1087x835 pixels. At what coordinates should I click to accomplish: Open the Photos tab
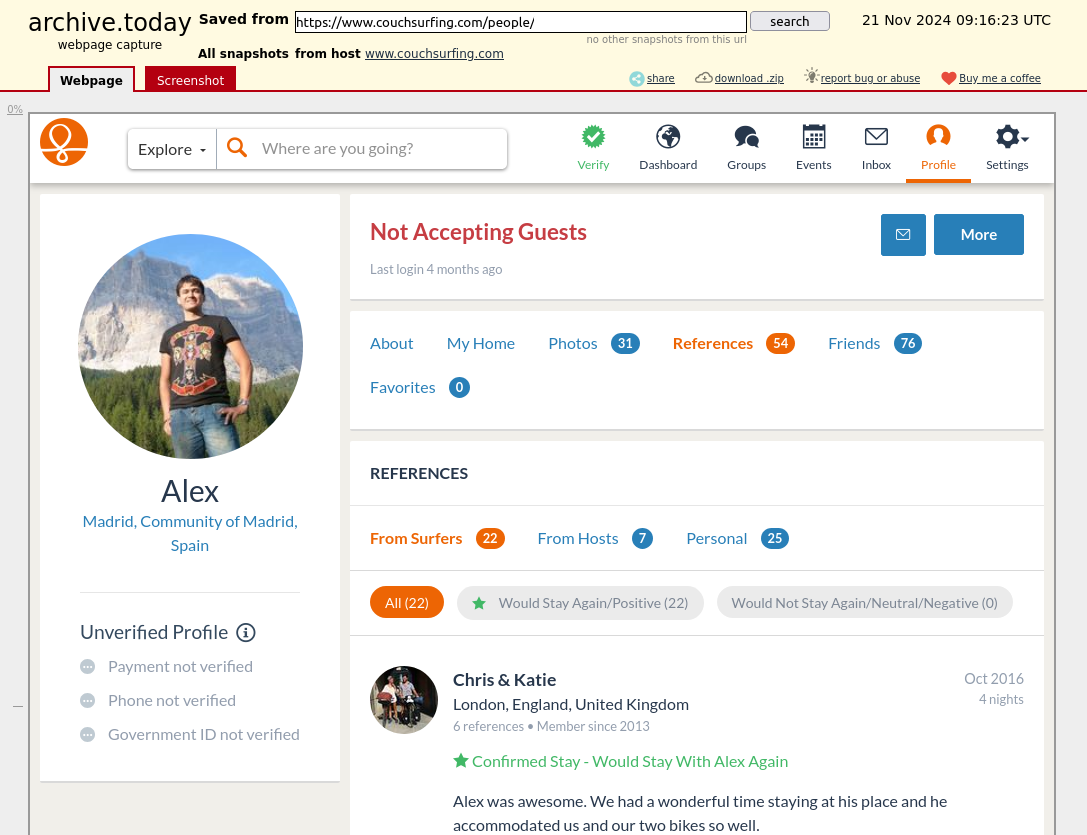click(x=594, y=343)
